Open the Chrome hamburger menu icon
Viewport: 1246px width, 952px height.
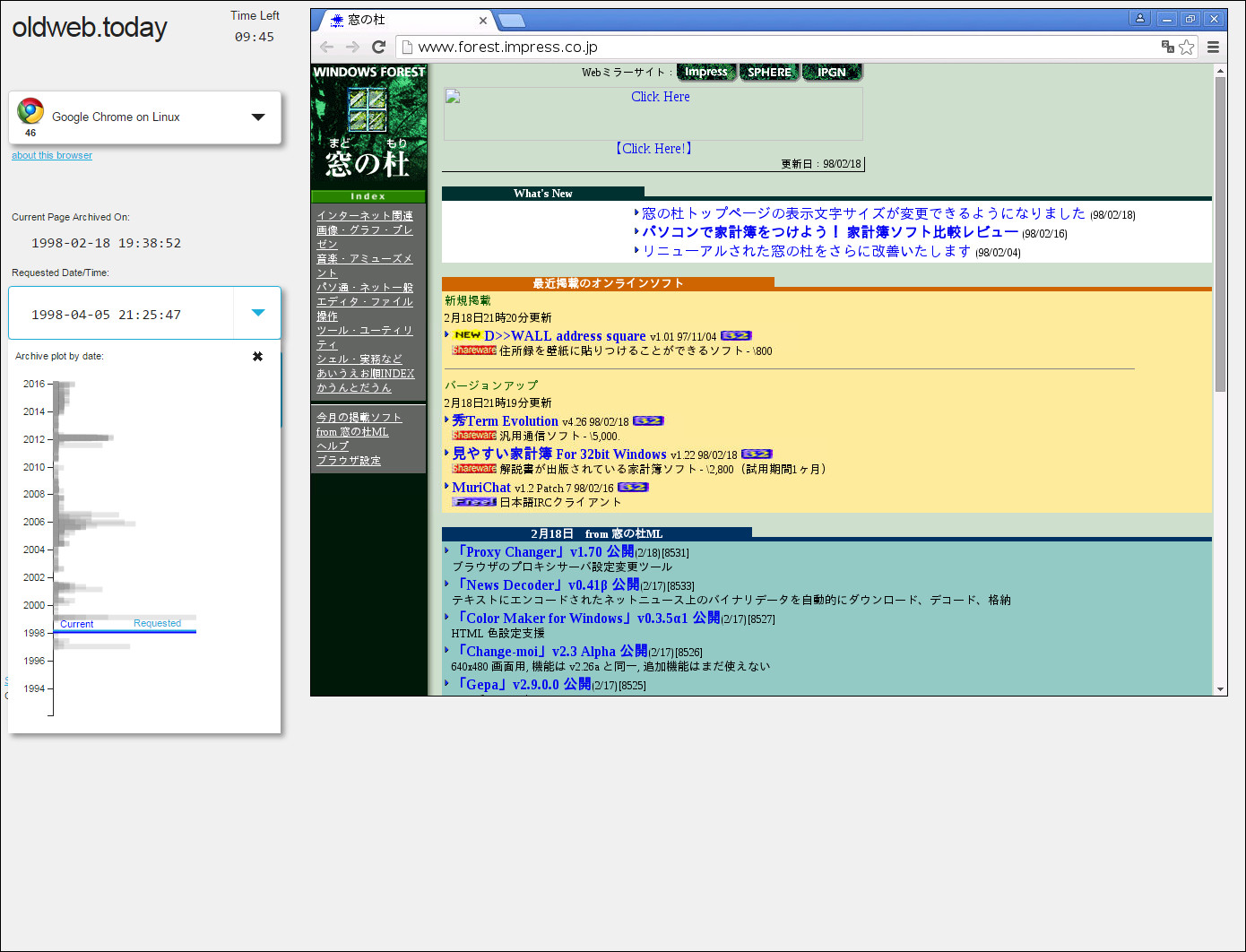pos(1213,47)
